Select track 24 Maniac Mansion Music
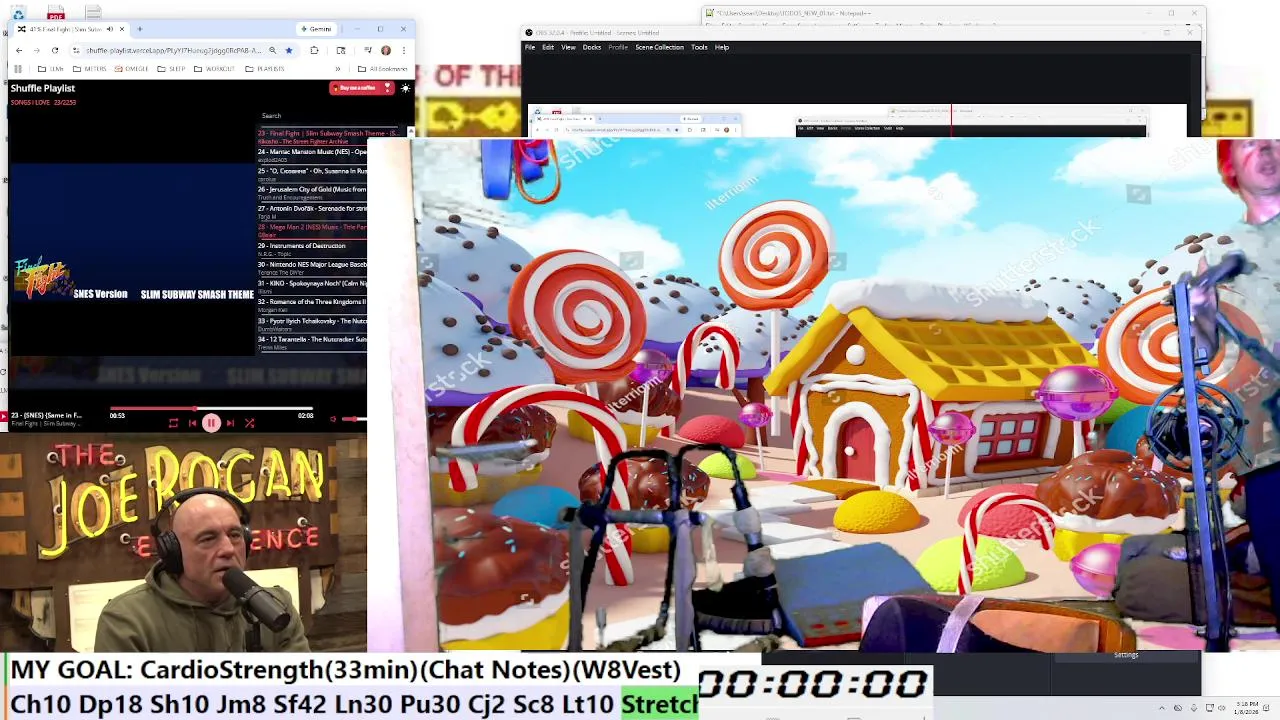Screen dimensions: 1280x720 [312, 155]
